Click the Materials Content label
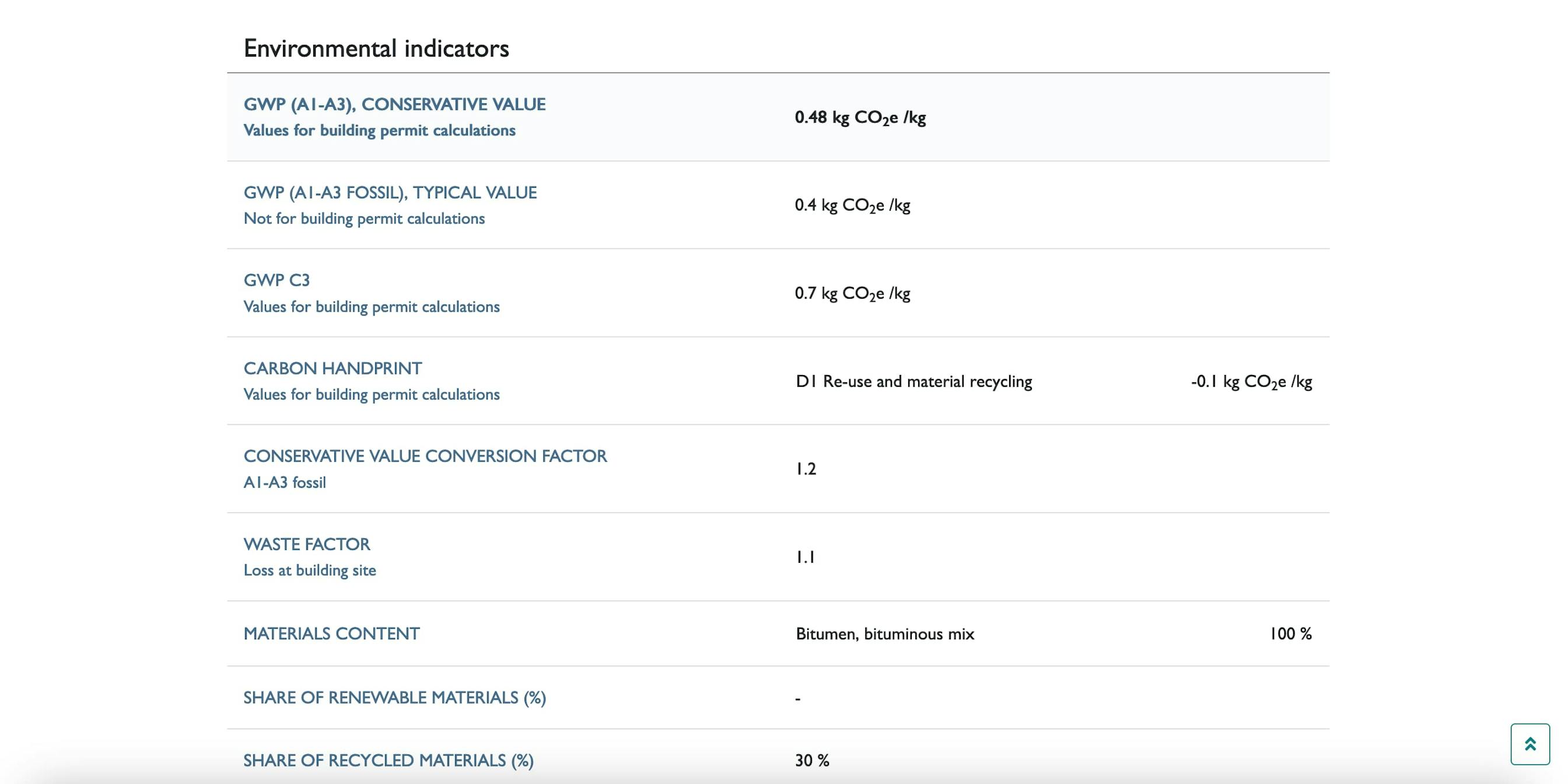Image resolution: width=1568 pixels, height=784 pixels. pos(331,633)
